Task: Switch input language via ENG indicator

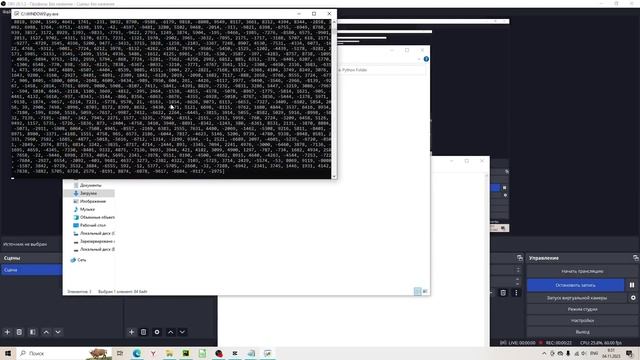Action: point(594,353)
